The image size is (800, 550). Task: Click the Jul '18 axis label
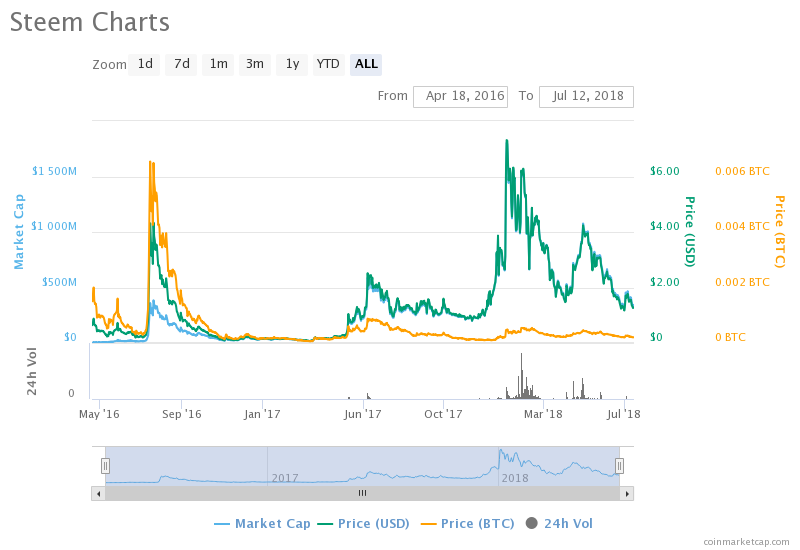tap(623, 414)
